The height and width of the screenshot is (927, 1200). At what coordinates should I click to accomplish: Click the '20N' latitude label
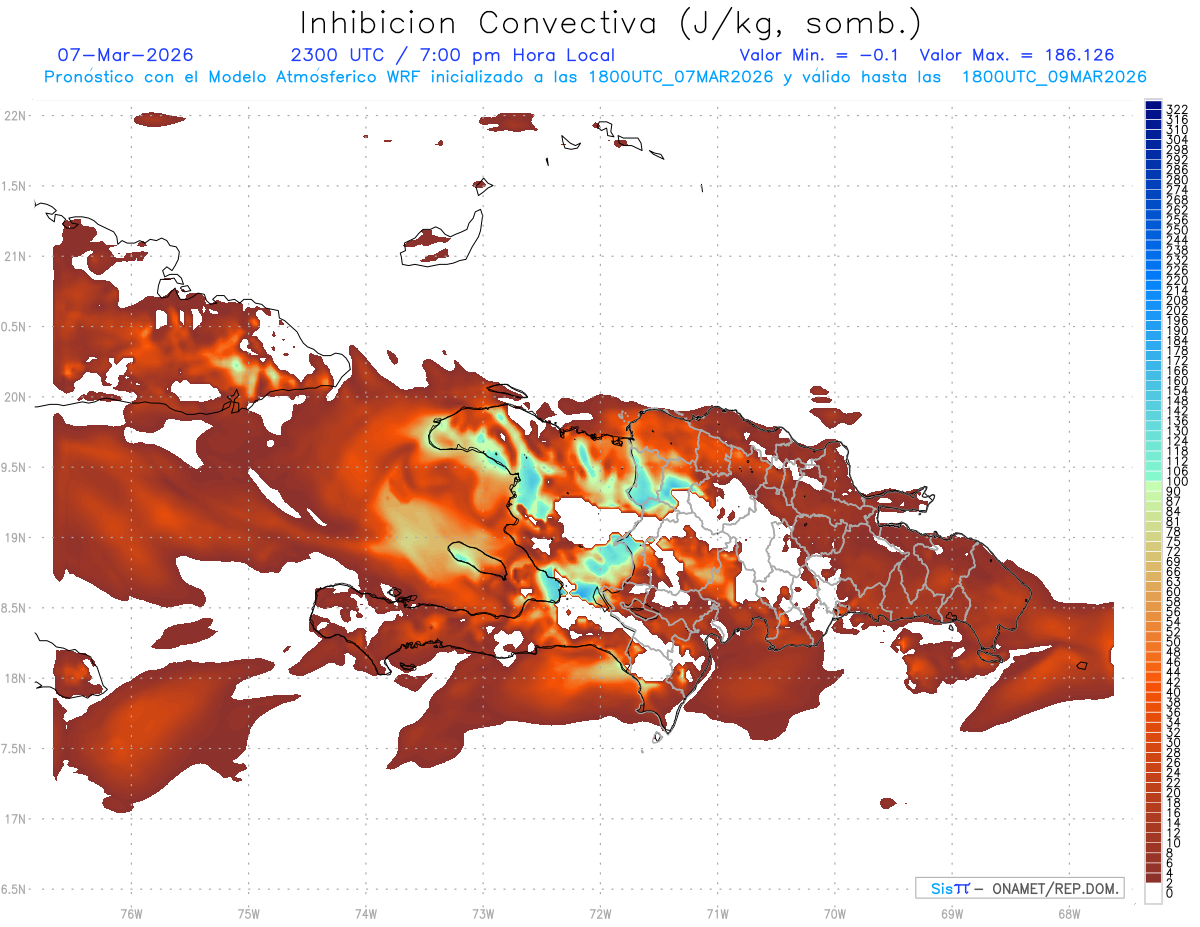(x=16, y=397)
